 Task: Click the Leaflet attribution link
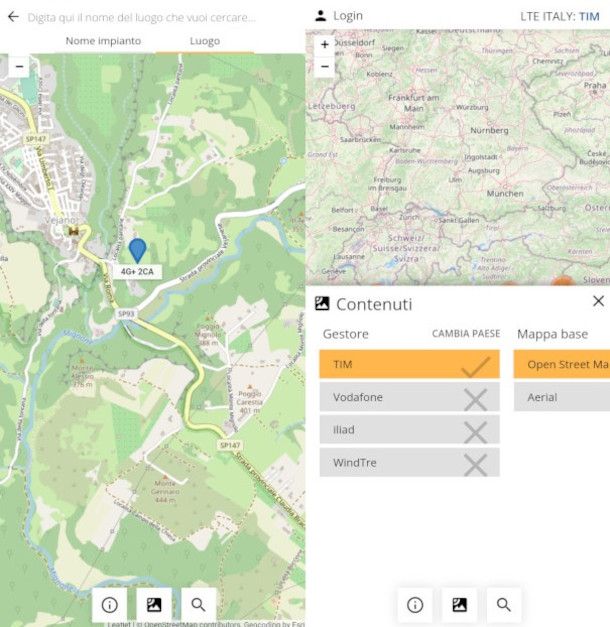[x=118, y=624]
